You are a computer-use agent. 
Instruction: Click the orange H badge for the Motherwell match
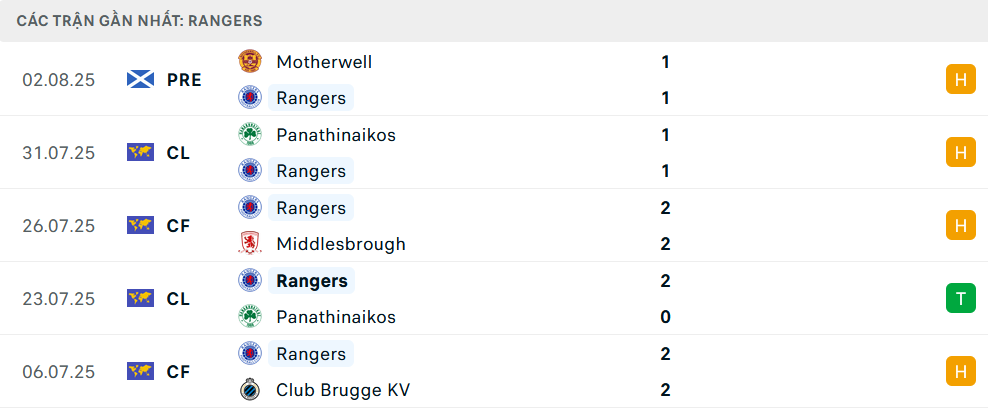(960, 79)
